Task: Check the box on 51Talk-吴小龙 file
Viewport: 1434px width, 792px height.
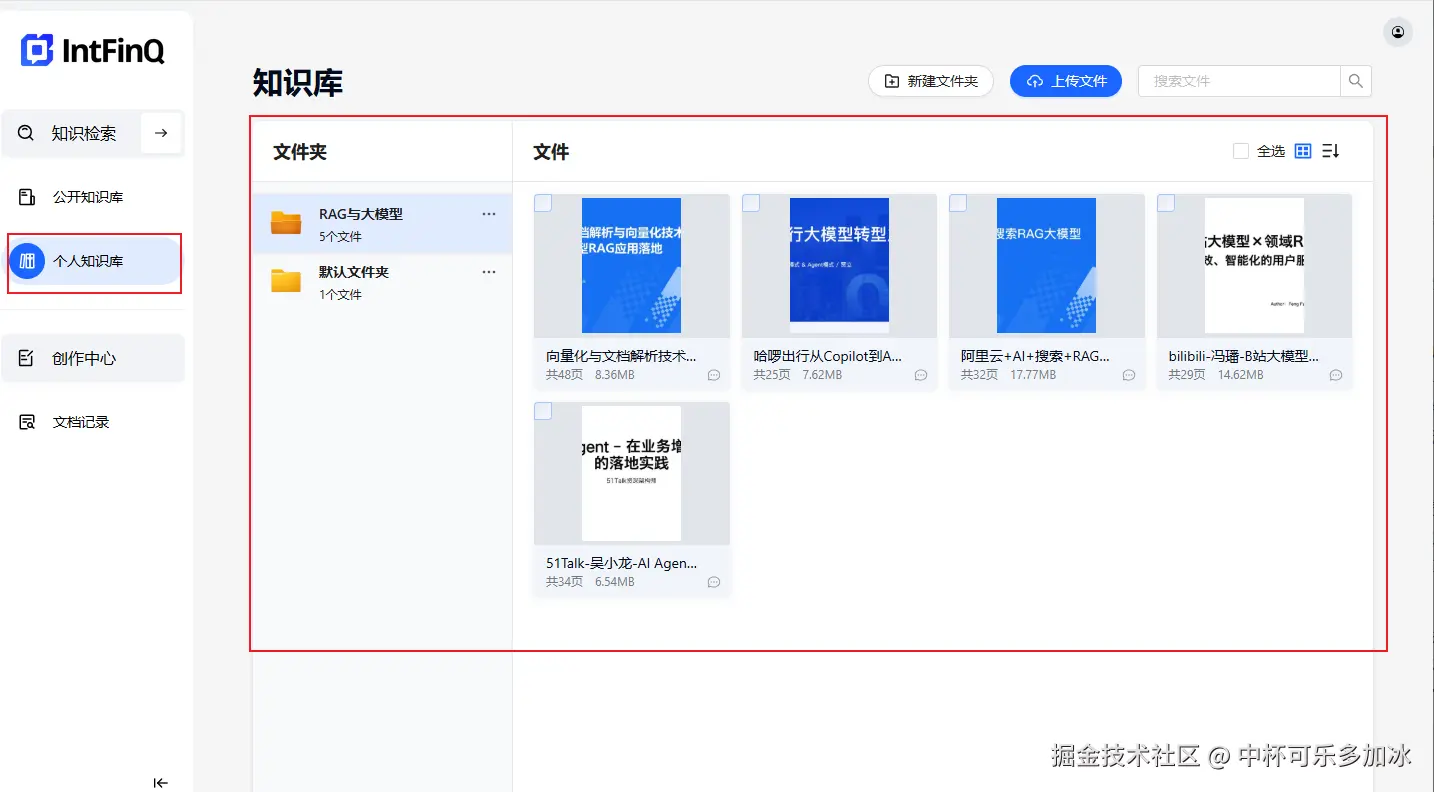Action: 543,411
